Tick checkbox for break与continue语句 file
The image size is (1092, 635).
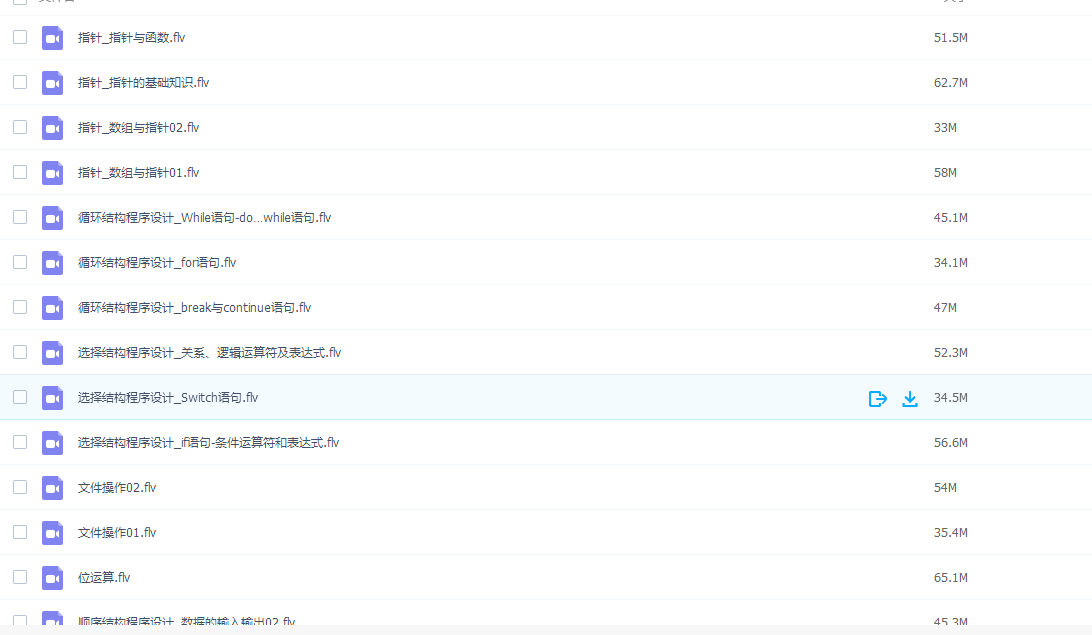(x=20, y=307)
